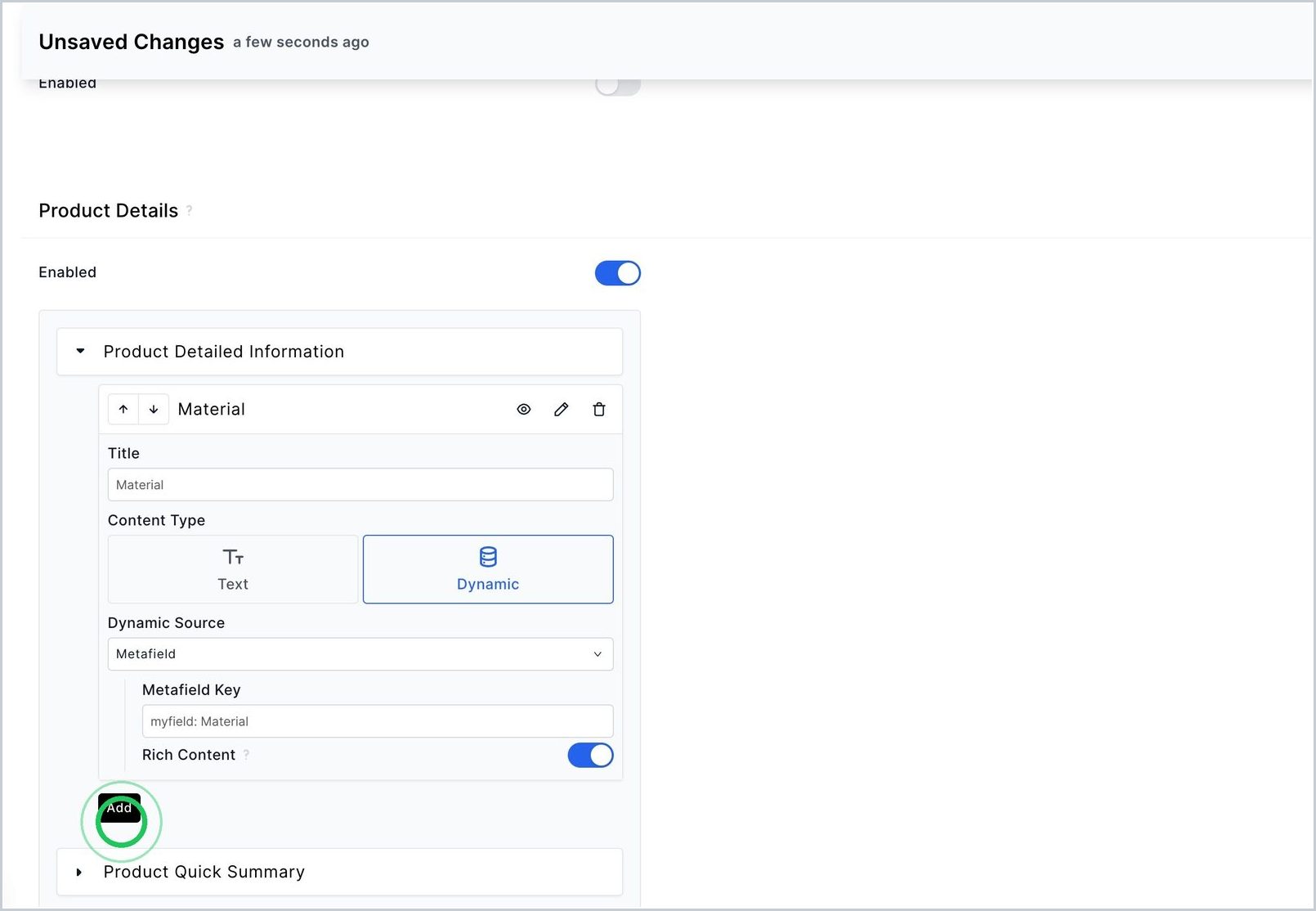The height and width of the screenshot is (911, 1316).
Task: Click the Add button
Action: pos(119,808)
